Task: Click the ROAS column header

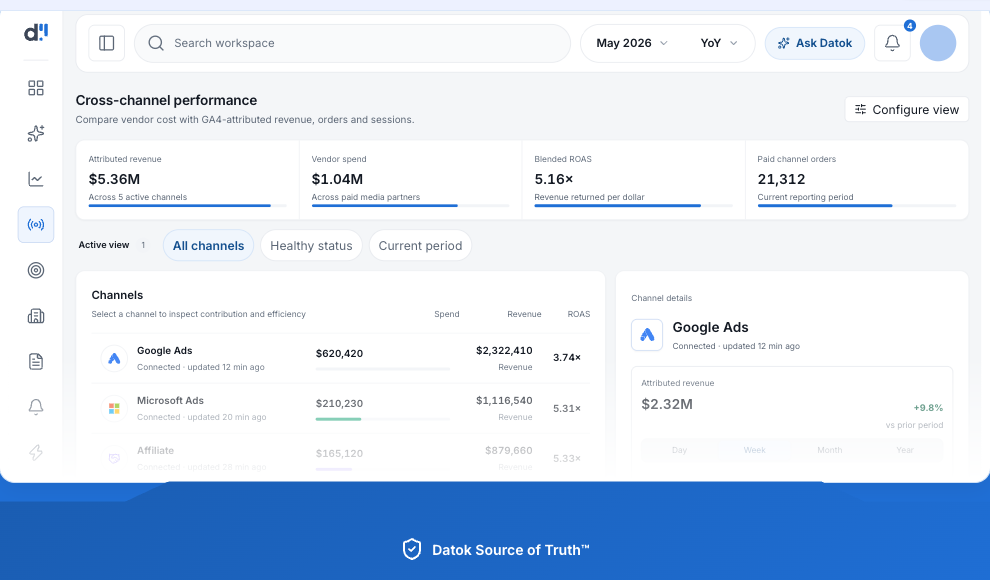Action: click(x=578, y=314)
